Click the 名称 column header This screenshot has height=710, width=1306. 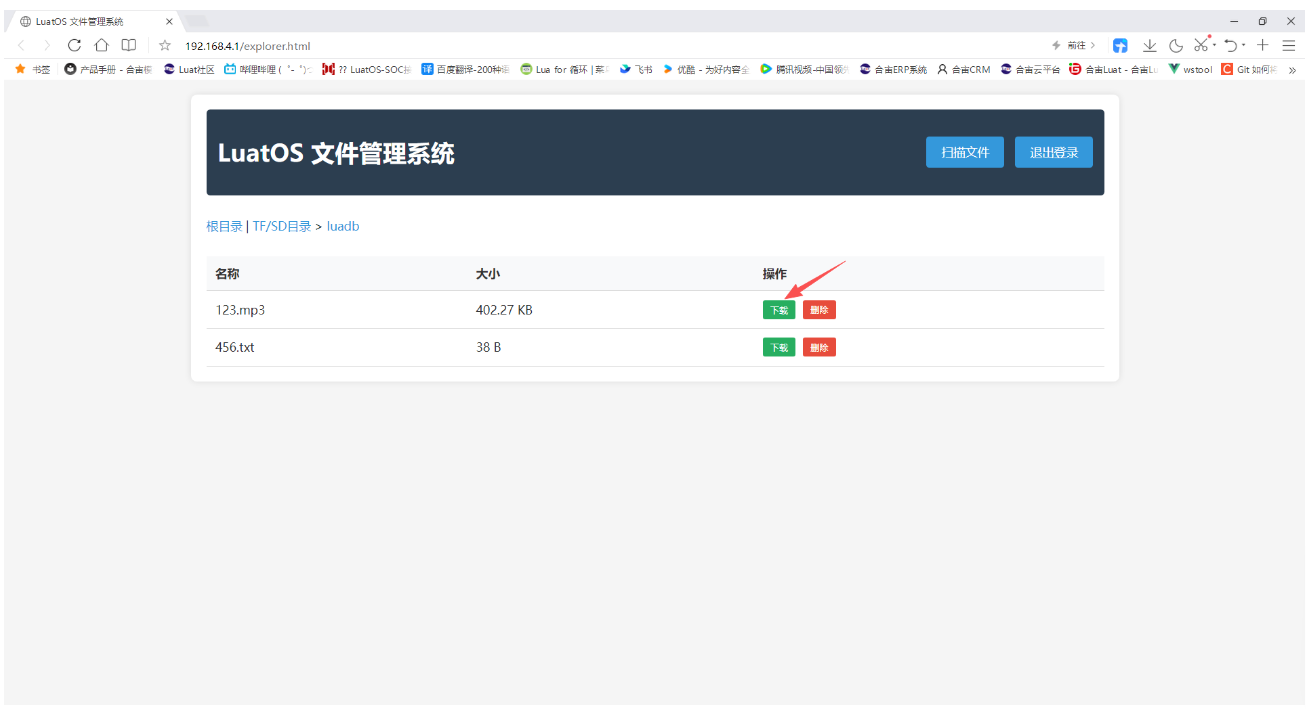click(227, 274)
